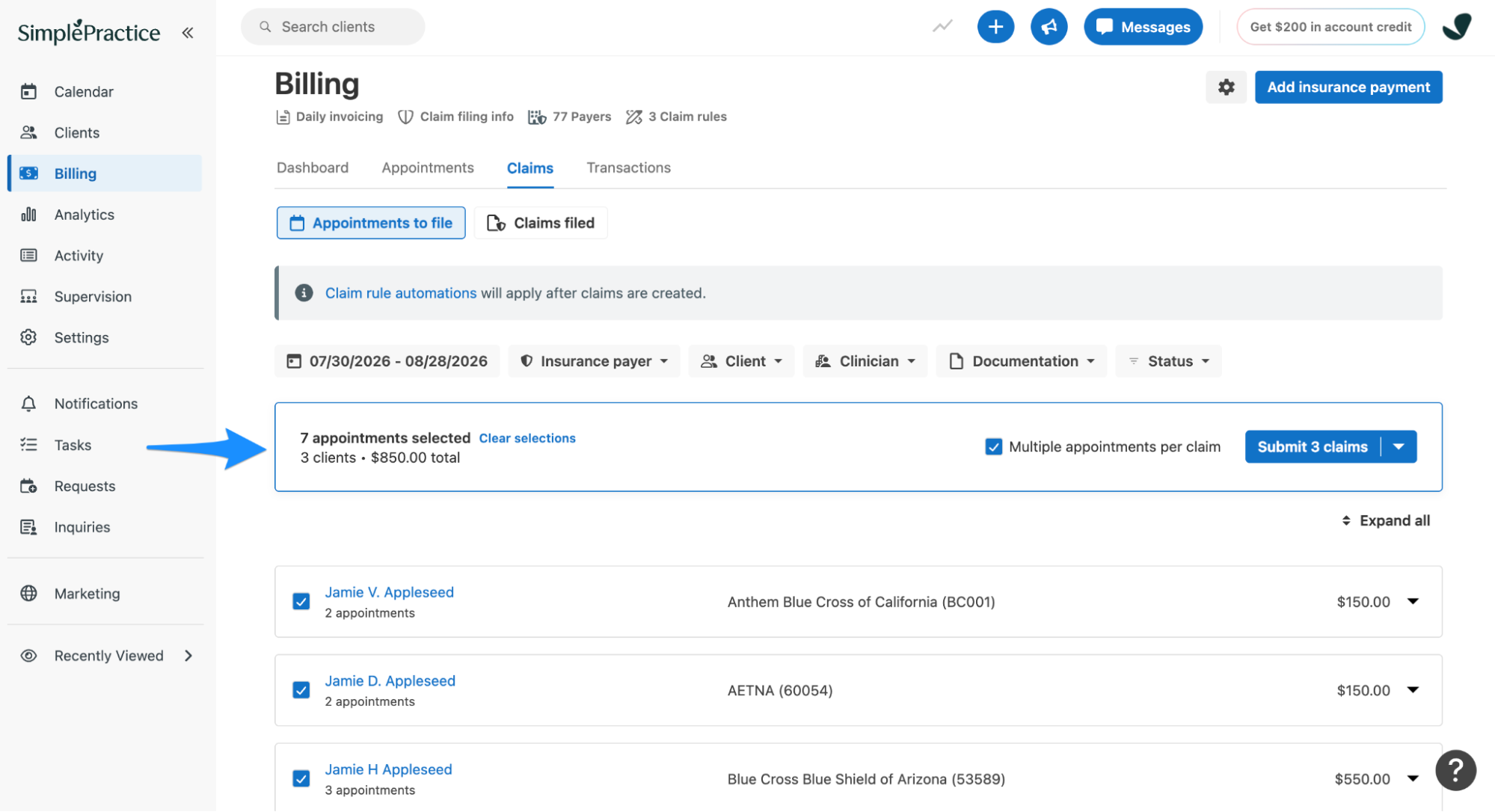This screenshot has height=812, width=1495.
Task: Click the info icon in the claim rule banner
Action: point(304,293)
